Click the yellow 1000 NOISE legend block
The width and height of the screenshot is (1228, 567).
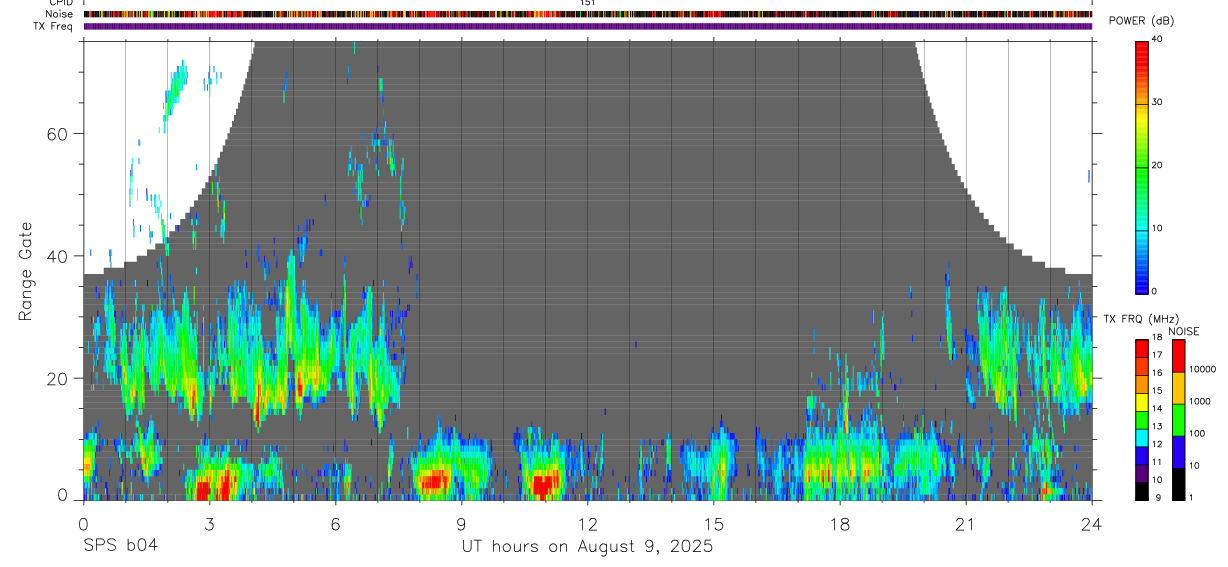pyautogui.click(x=1178, y=388)
